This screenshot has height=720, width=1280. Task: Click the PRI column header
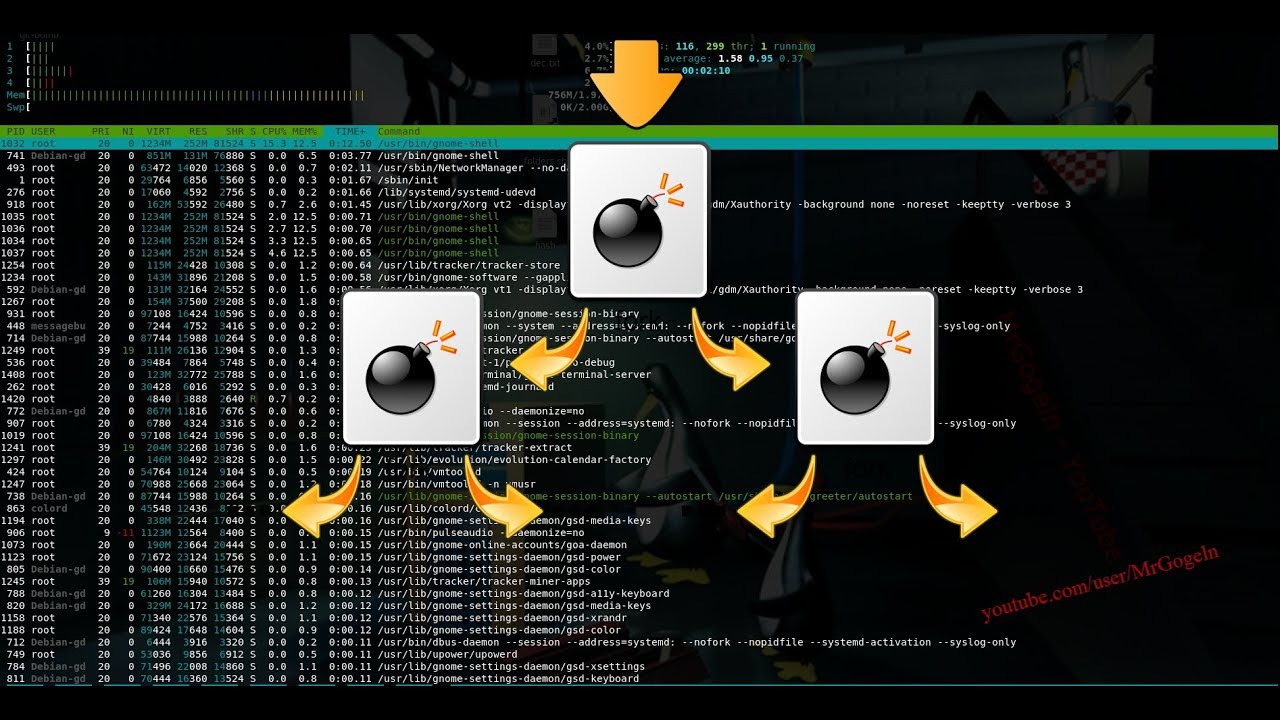pyautogui.click(x=101, y=131)
